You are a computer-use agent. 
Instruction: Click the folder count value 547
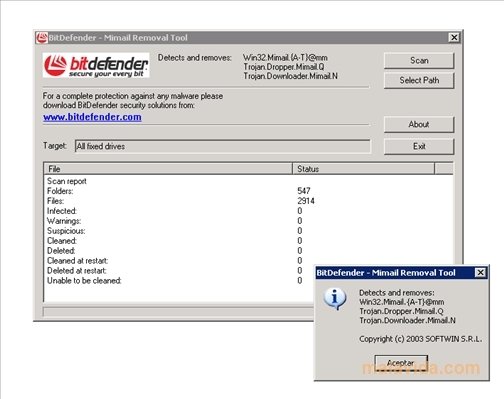click(x=304, y=191)
